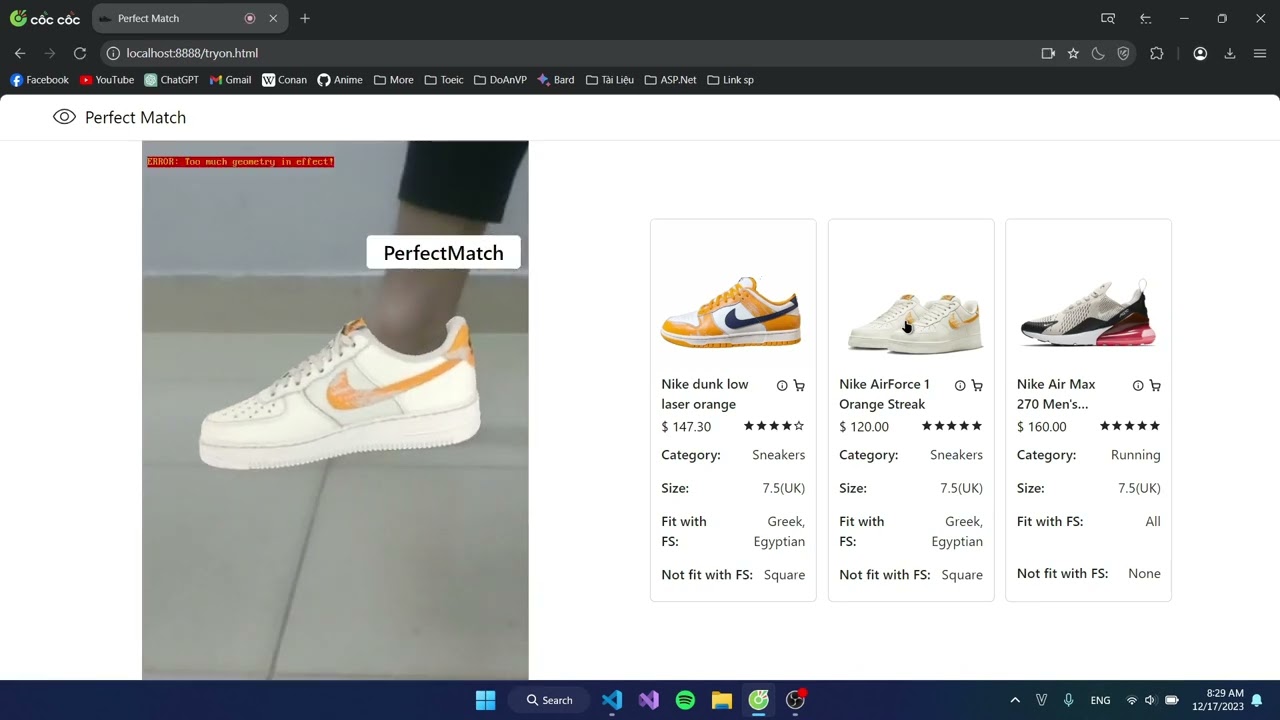Select the Nike dunk low shoe image
This screenshot has width=1280, height=720.
tap(731, 312)
